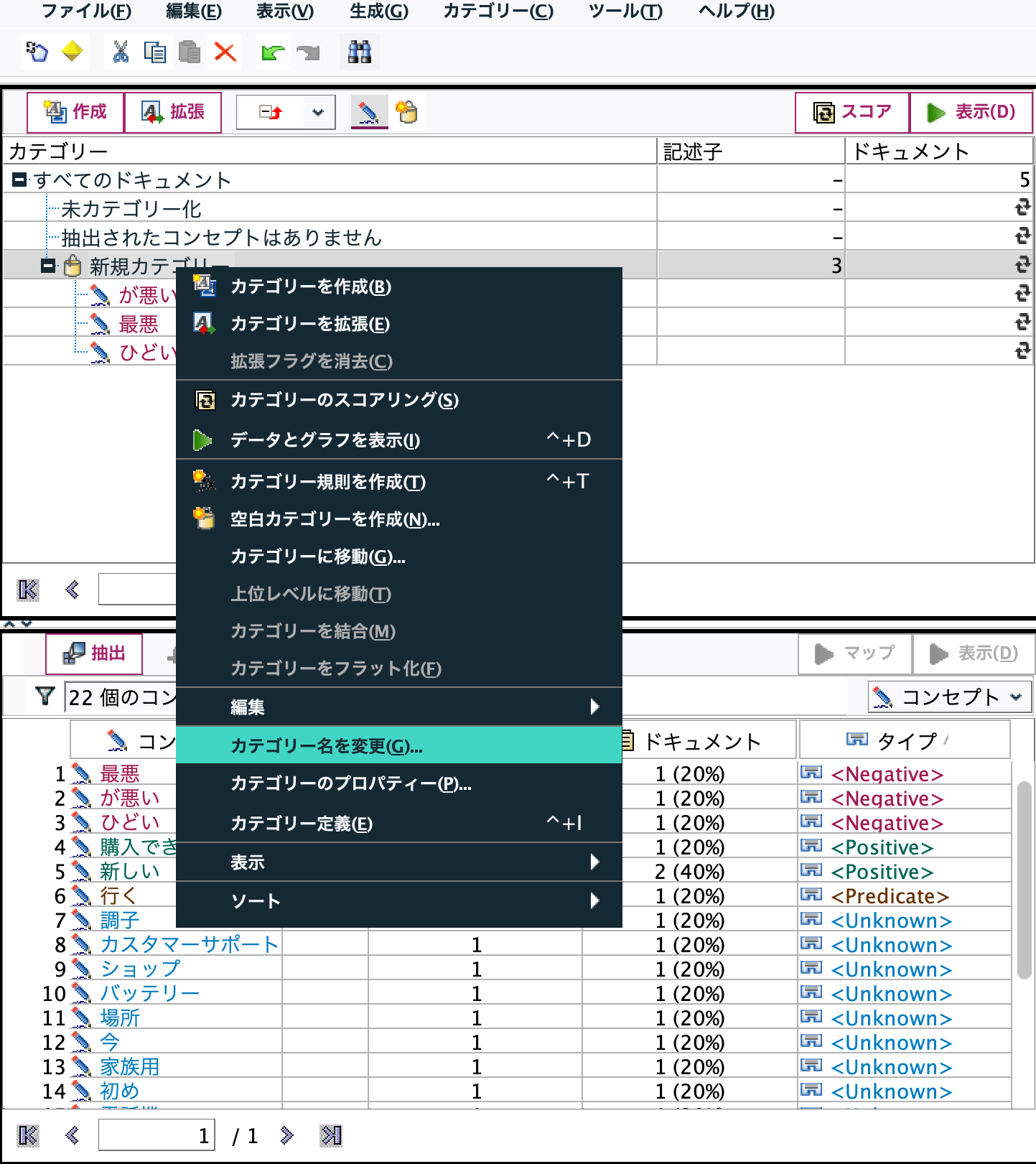Click first-page icon in category pane pager

click(28, 590)
